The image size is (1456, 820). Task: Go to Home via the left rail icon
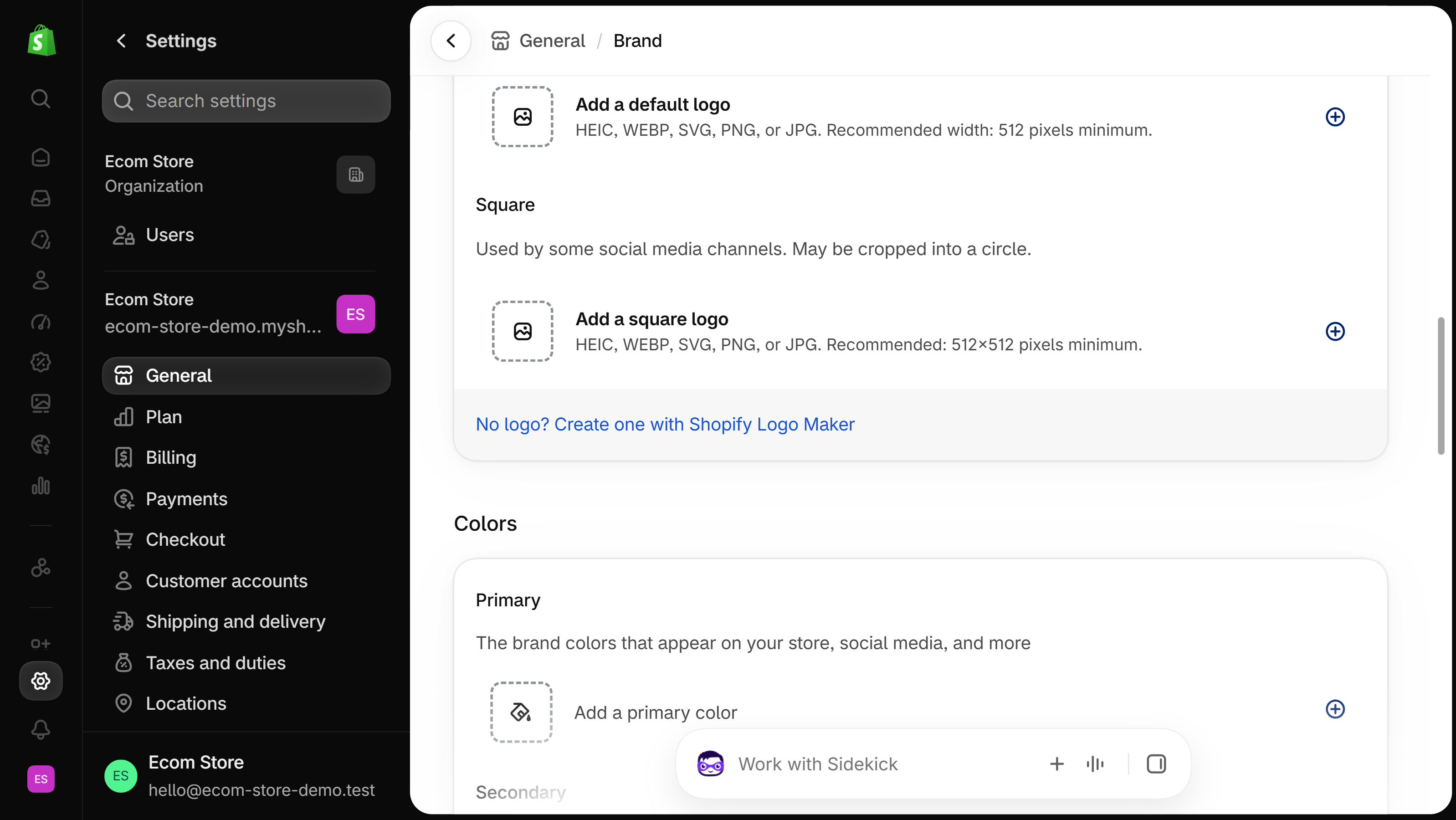pyautogui.click(x=41, y=157)
